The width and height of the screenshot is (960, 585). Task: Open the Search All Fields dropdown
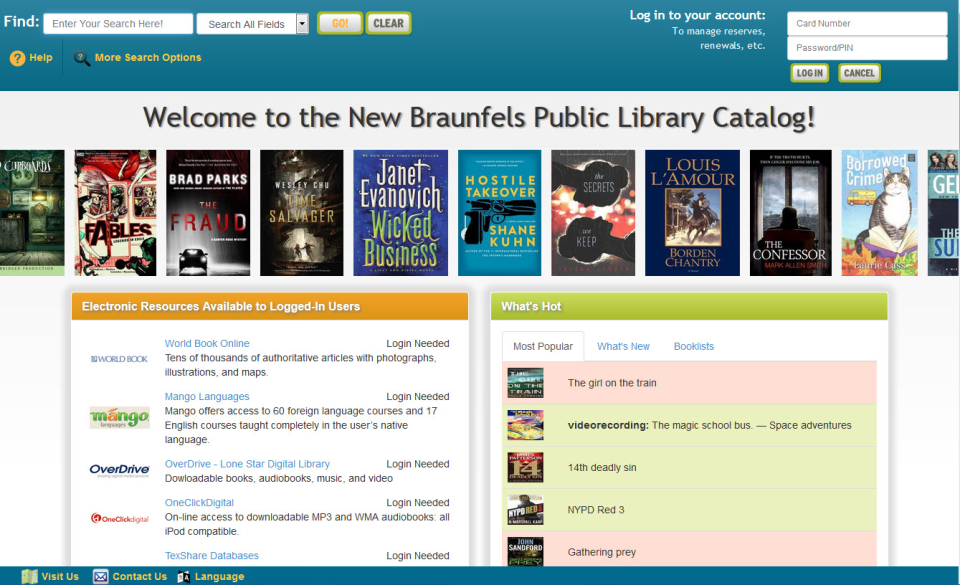point(252,22)
